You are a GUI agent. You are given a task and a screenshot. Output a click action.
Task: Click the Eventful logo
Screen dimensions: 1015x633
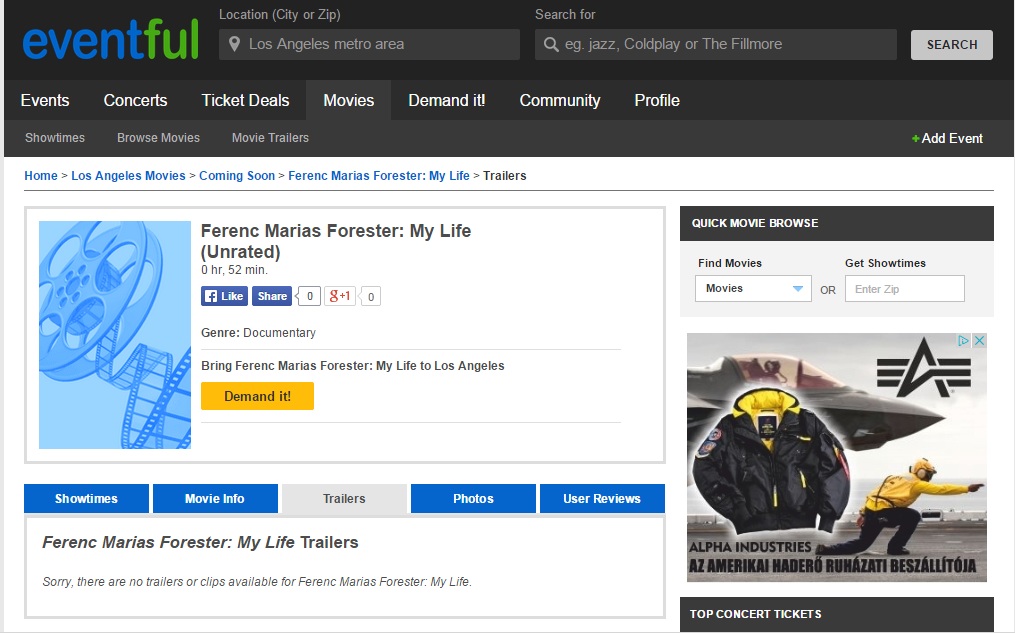click(110, 41)
